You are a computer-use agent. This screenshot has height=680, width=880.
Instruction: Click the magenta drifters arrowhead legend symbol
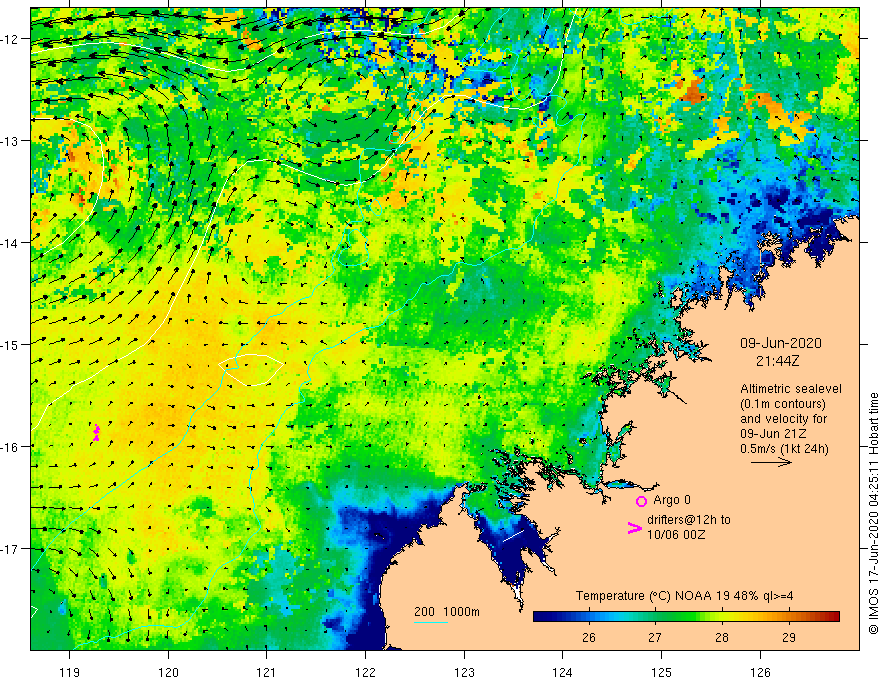[634, 528]
